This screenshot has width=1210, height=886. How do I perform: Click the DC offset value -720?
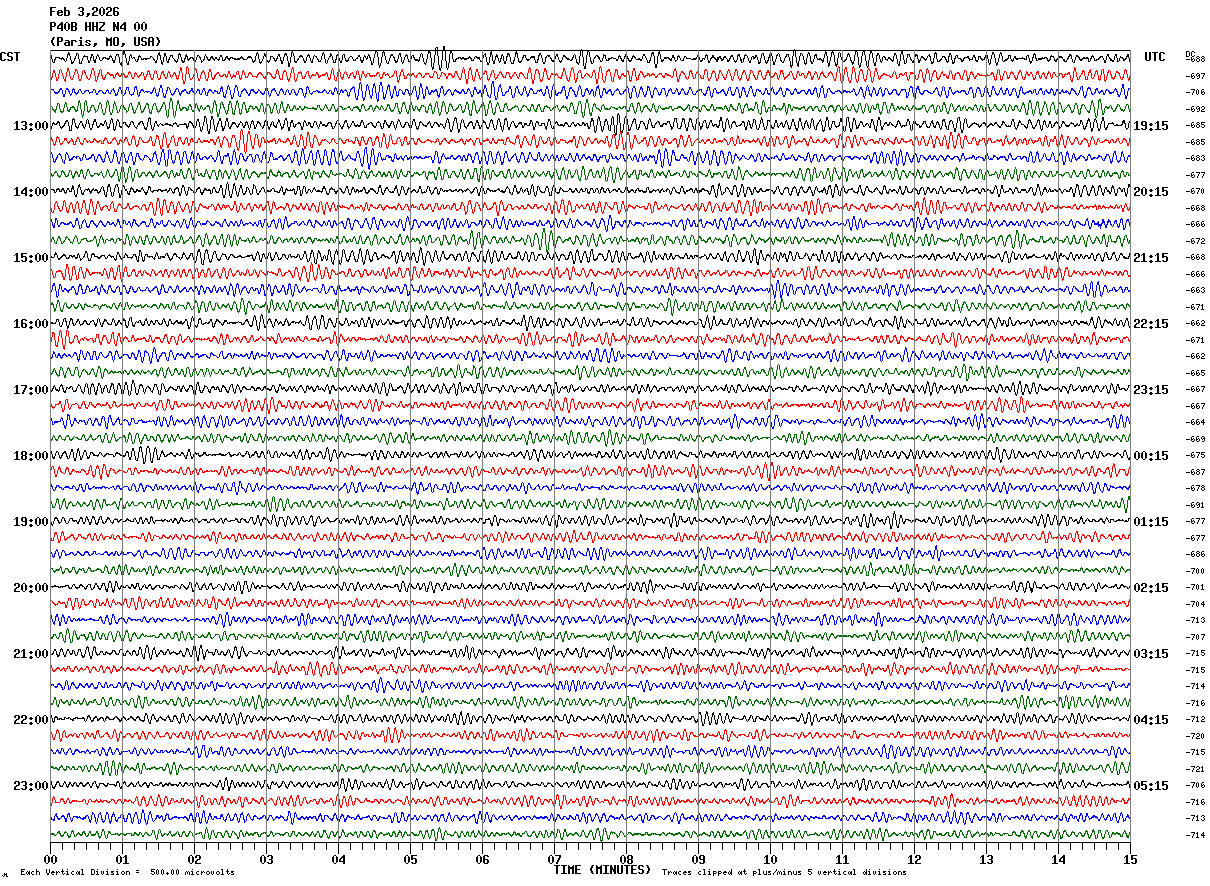pyautogui.click(x=1195, y=736)
